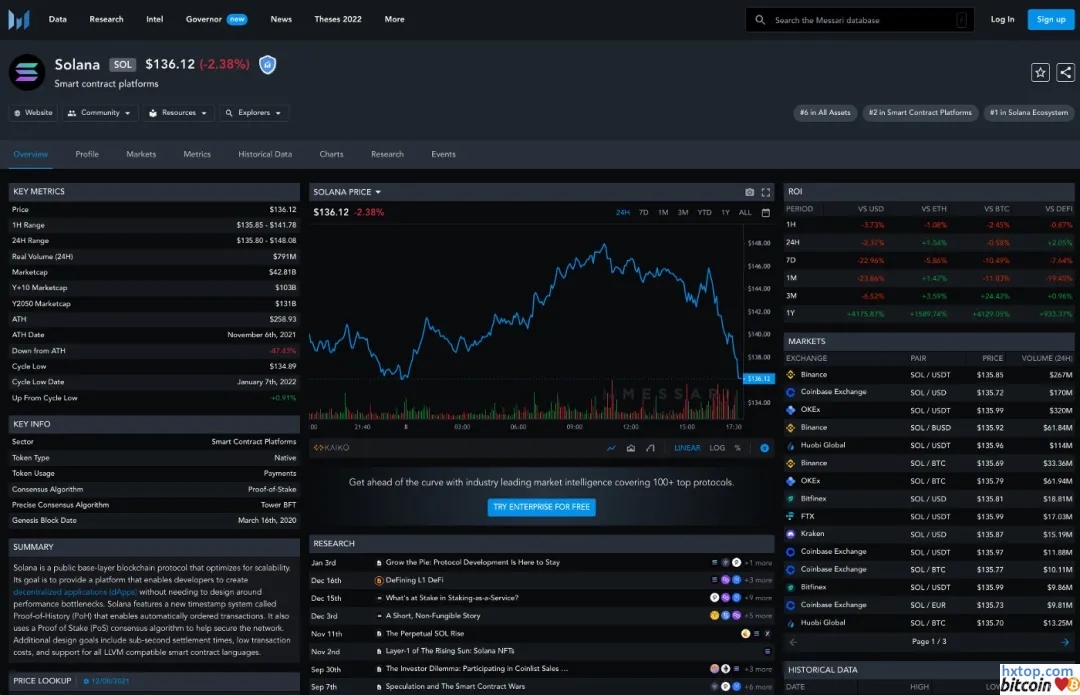Image resolution: width=1080 pixels, height=695 pixels.
Task: Open the chart calendar date picker
Action: pyautogui.click(x=766, y=212)
